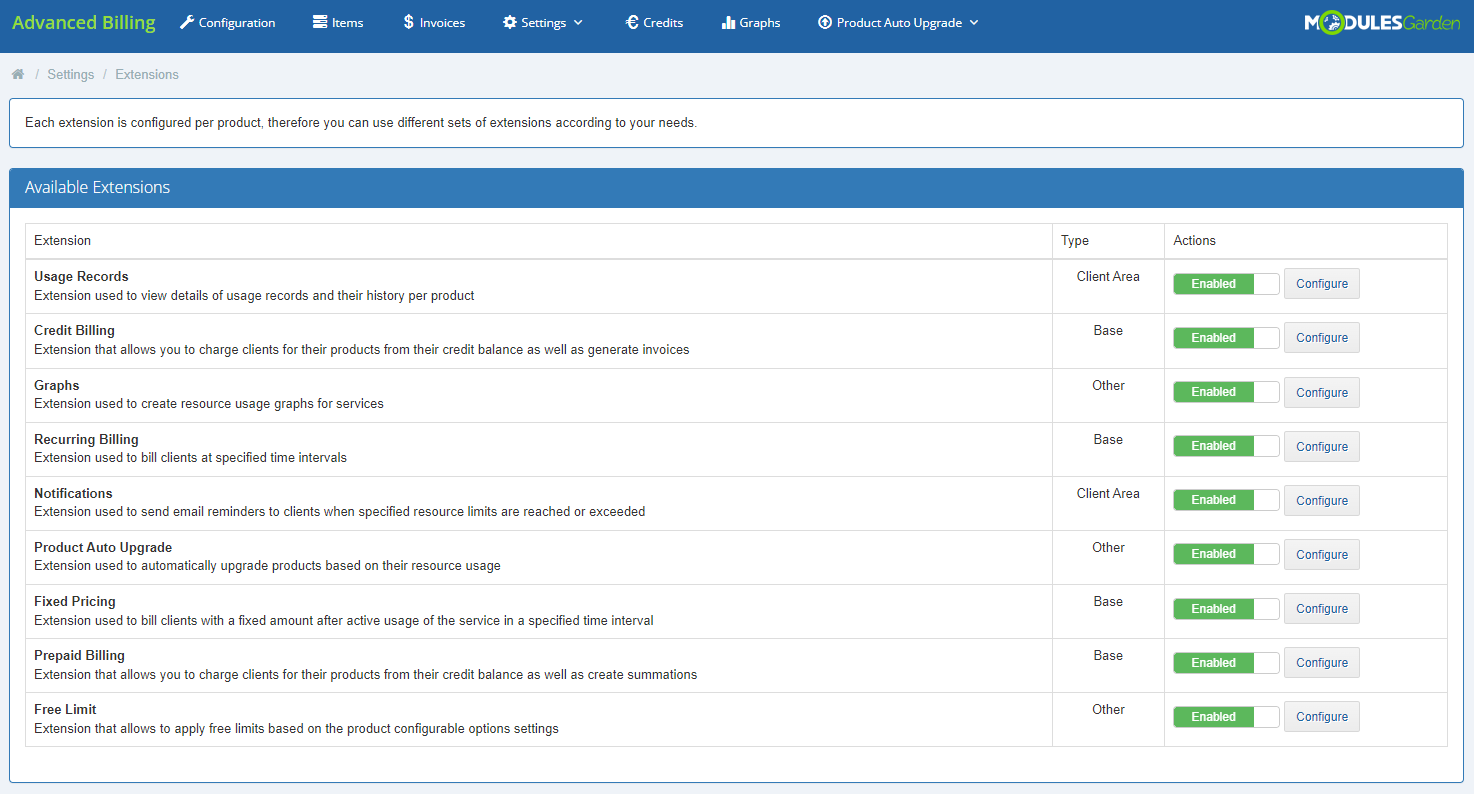Disable the Usage Records extension toggle
The height and width of the screenshot is (794, 1474).
pyautogui.click(x=1225, y=284)
